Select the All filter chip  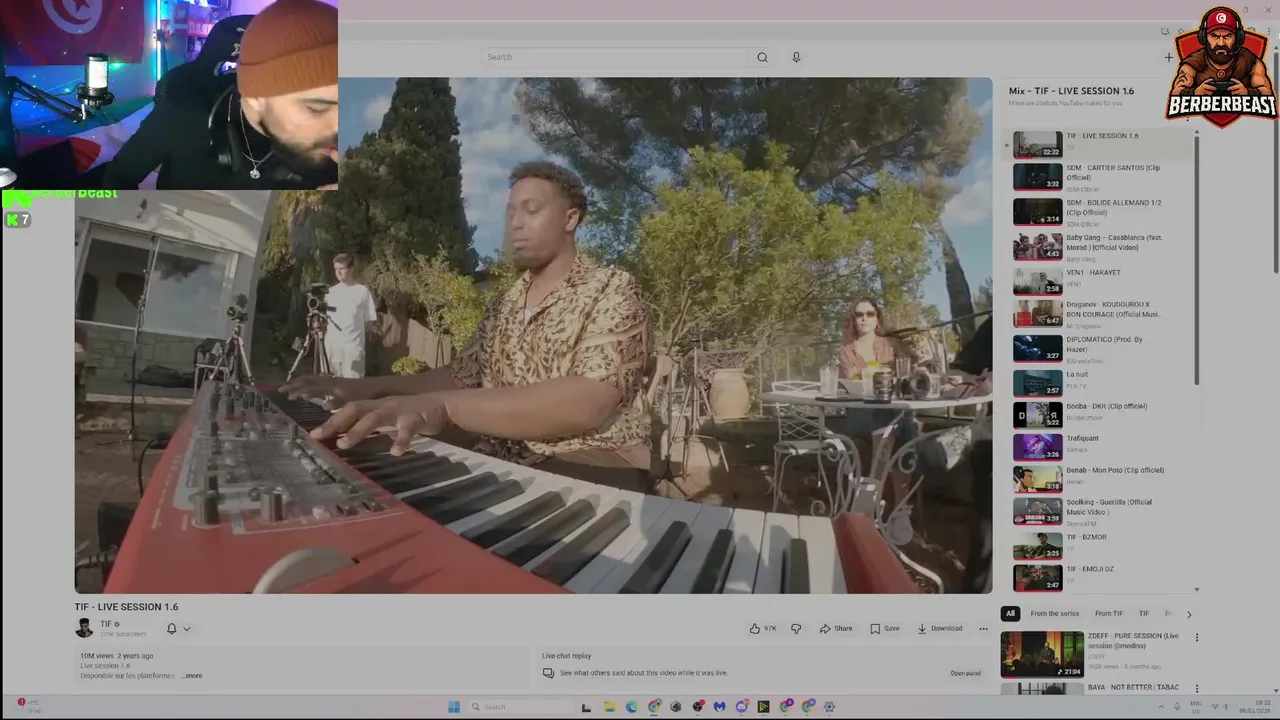[x=1010, y=613]
